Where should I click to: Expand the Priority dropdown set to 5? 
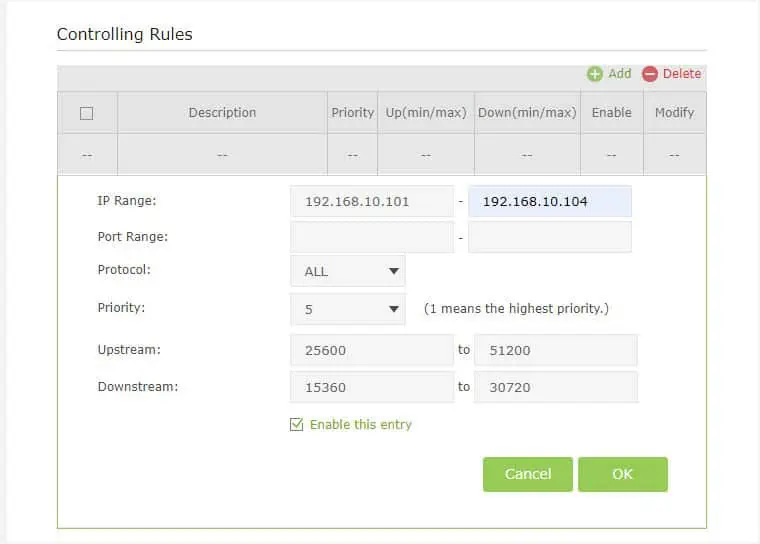[347, 309]
